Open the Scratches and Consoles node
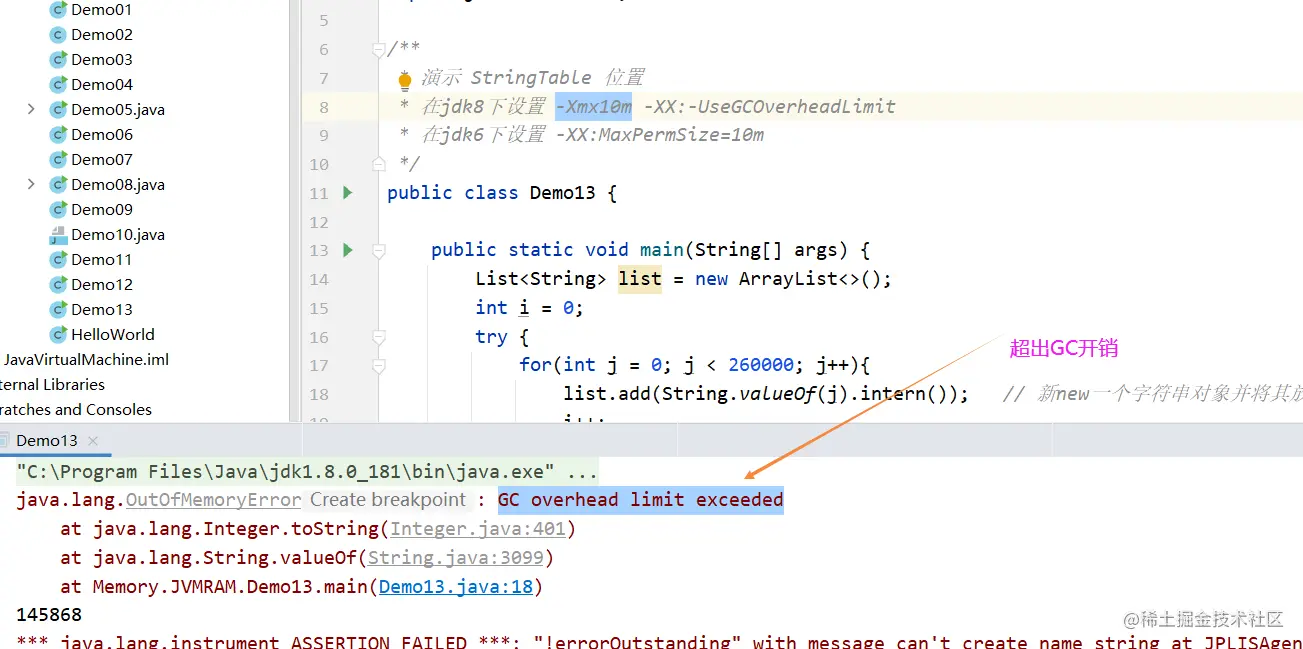The height and width of the screenshot is (649, 1303). click(76, 410)
